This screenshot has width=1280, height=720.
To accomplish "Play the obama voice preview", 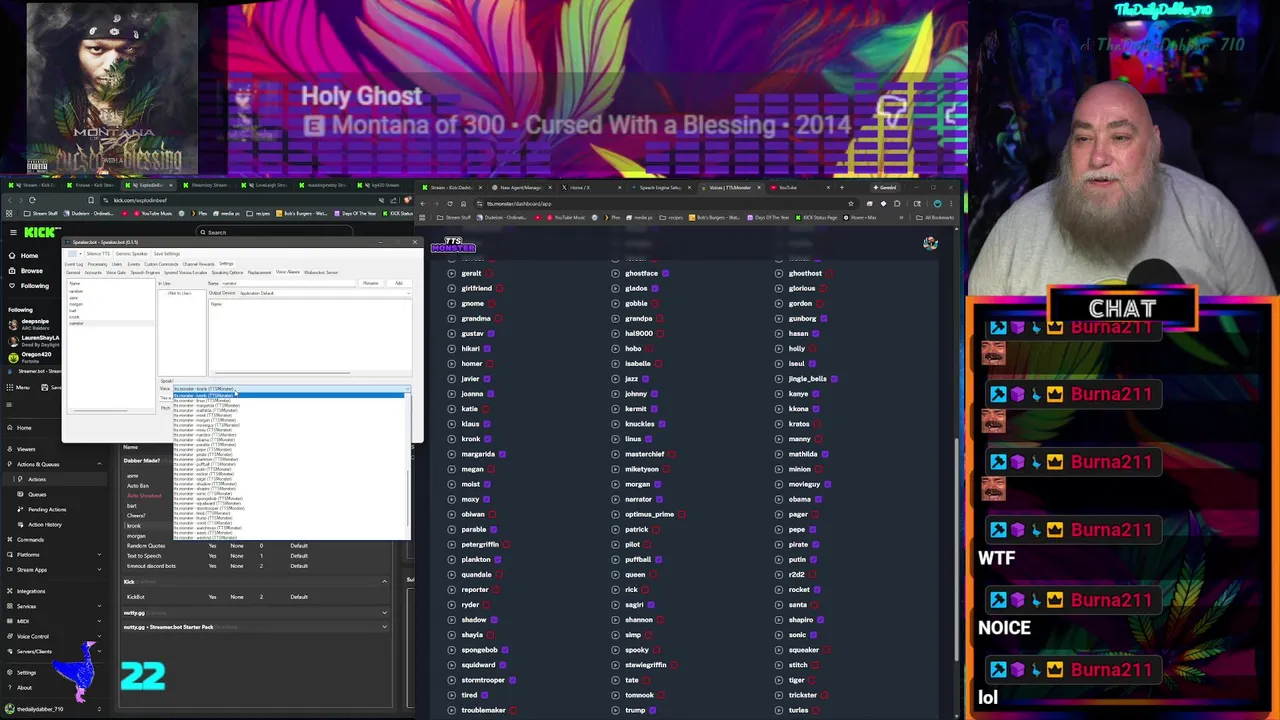I will coord(778,499).
